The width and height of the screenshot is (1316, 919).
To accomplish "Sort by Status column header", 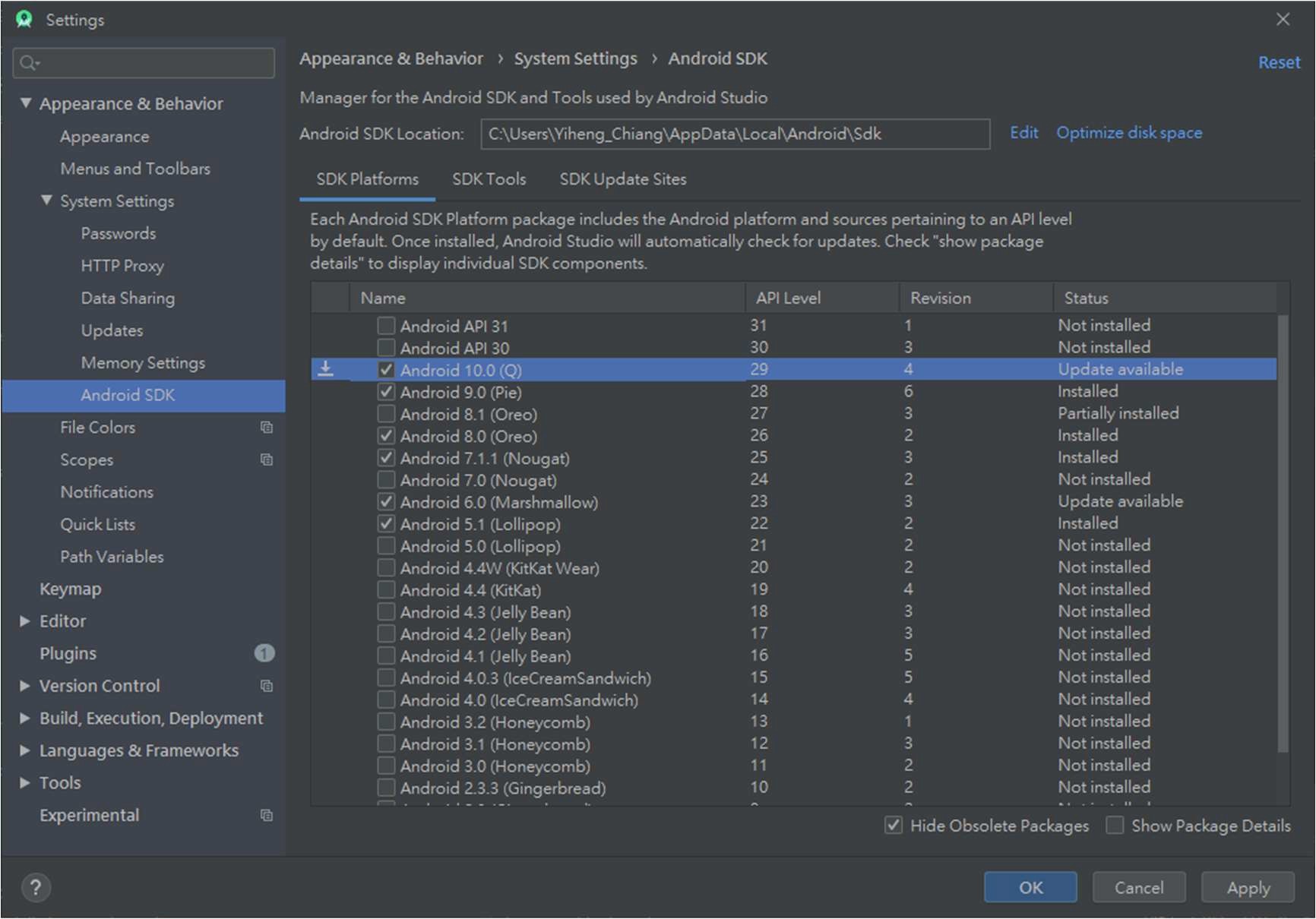I will point(1170,298).
